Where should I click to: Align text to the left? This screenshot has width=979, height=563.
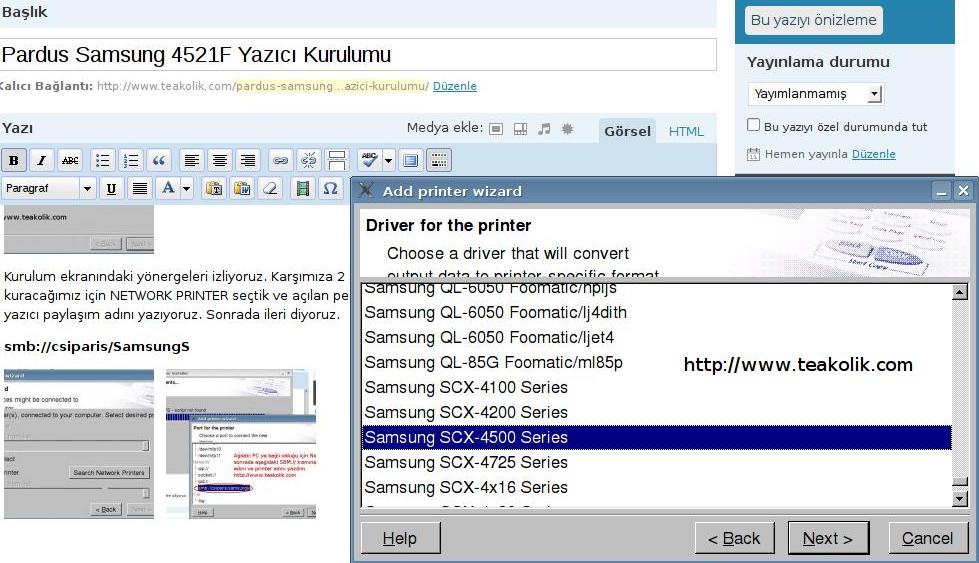pyautogui.click(x=192, y=160)
